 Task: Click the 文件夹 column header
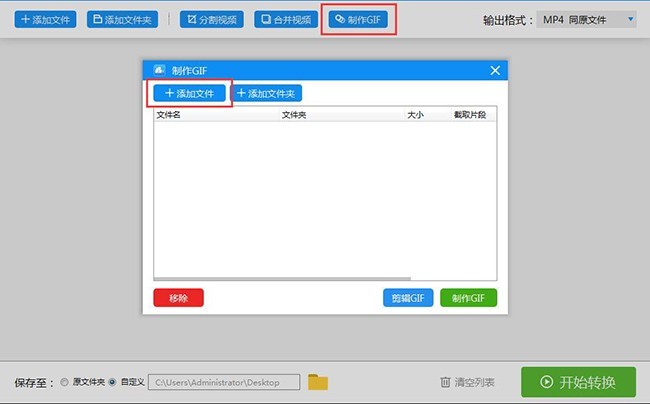(342, 115)
